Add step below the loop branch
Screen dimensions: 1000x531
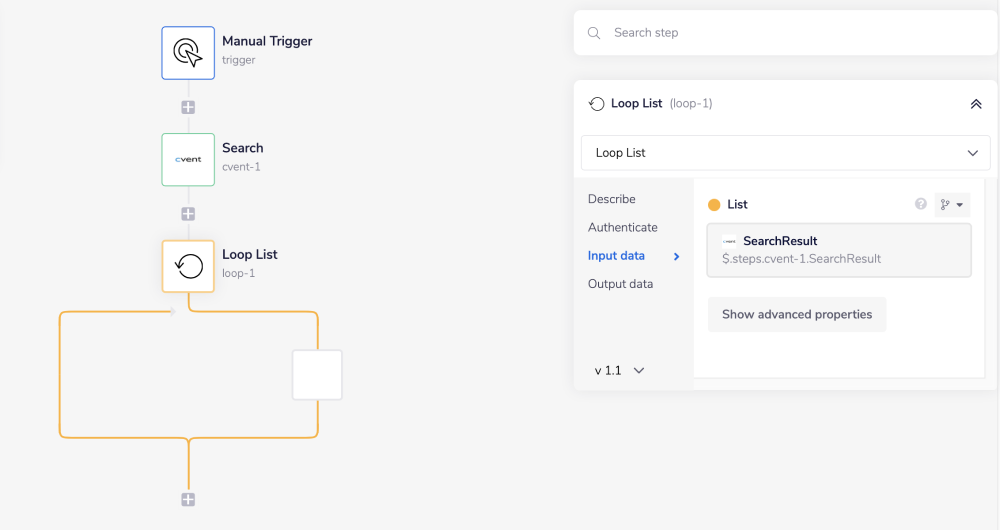(x=188, y=500)
